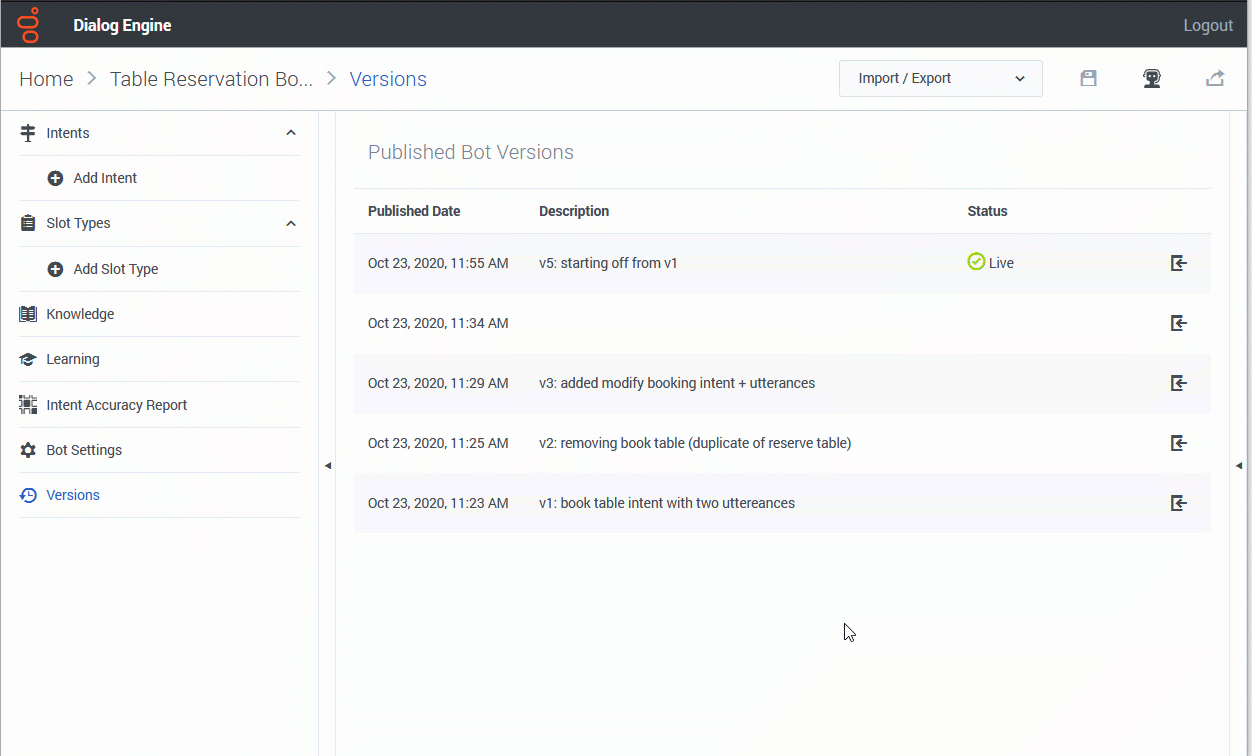This screenshot has height=756, width=1252.
Task: Click the publish share arrow icon
Action: 1215,78
